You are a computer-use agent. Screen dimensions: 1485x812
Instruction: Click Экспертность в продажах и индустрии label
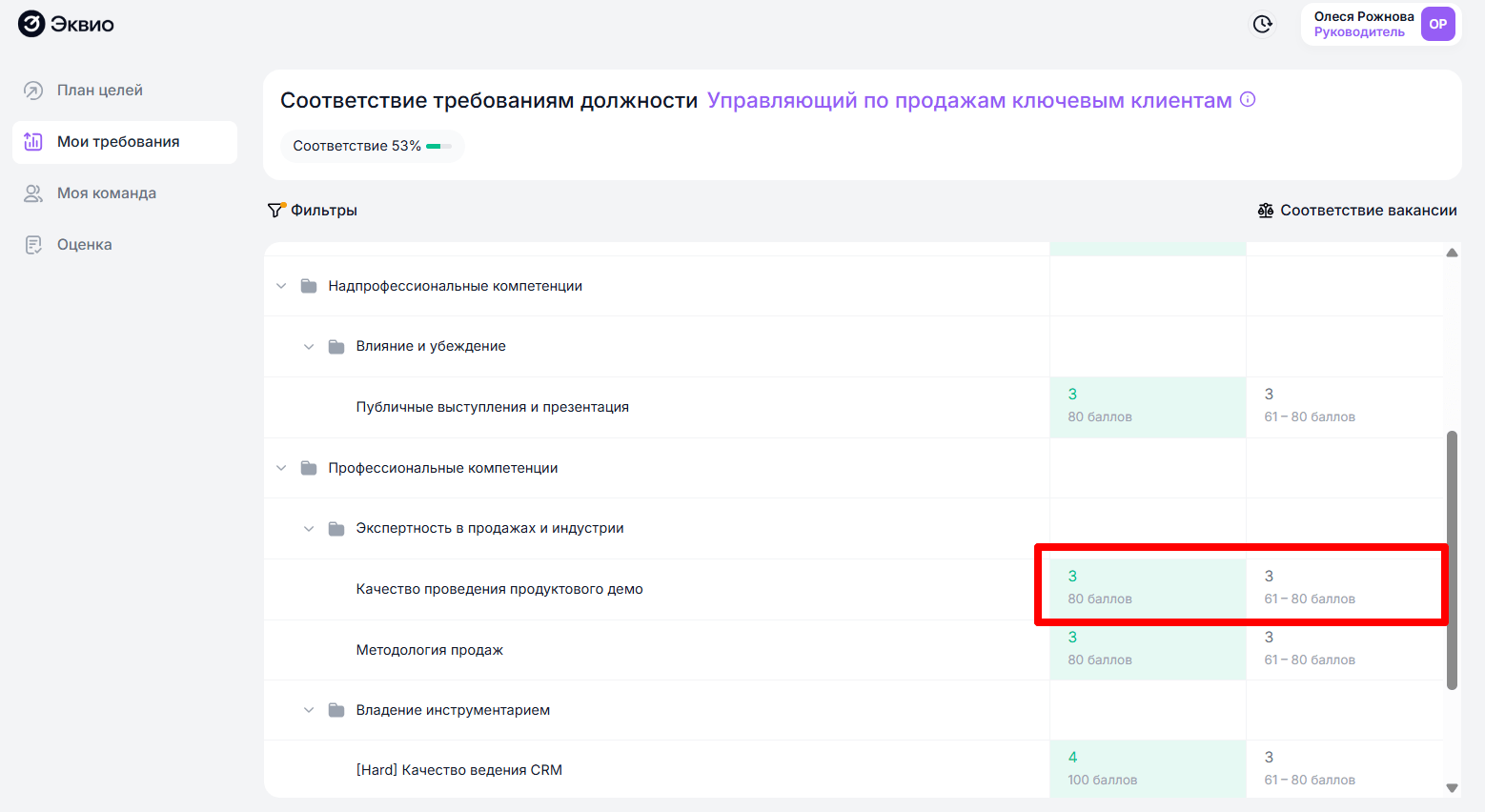pyautogui.click(x=490, y=528)
